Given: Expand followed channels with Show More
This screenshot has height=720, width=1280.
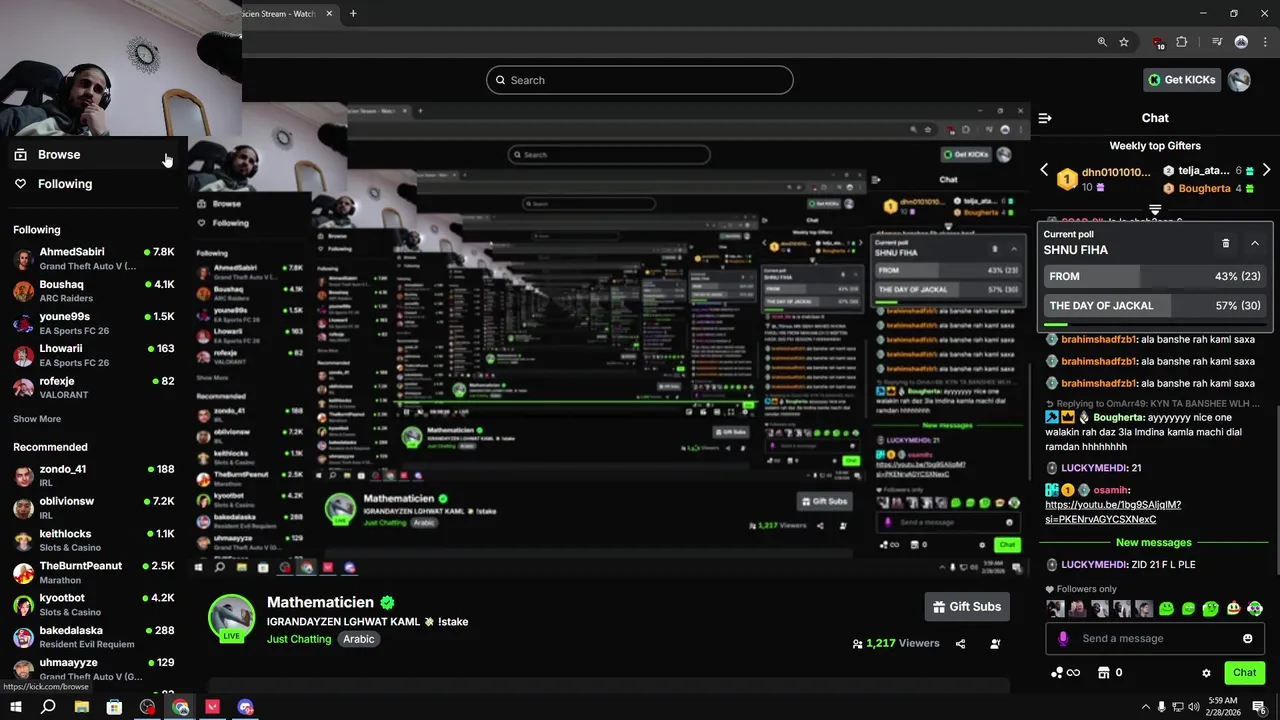Looking at the screenshot, I should tap(37, 419).
